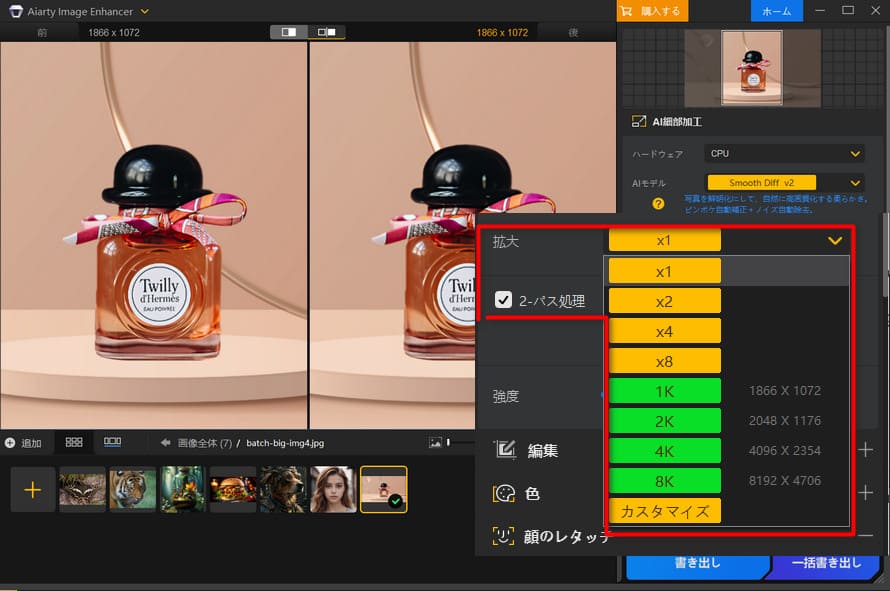The width and height of the screenshot is (890, 591).
Task: Click the image size icon near the zoom slider
Action: 435,442
